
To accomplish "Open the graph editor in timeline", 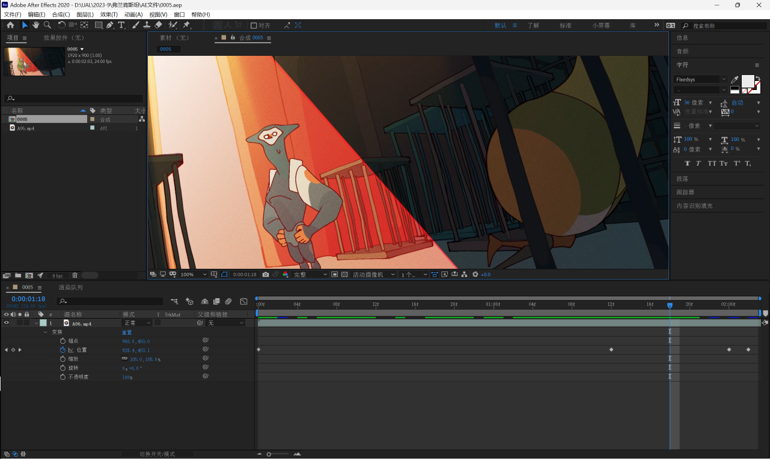I will [244, 301].
